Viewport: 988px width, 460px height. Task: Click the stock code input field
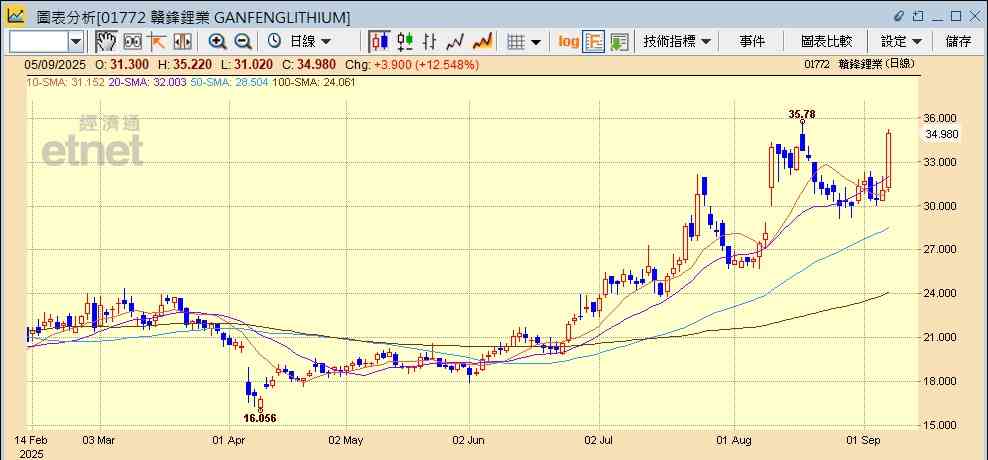38,42
